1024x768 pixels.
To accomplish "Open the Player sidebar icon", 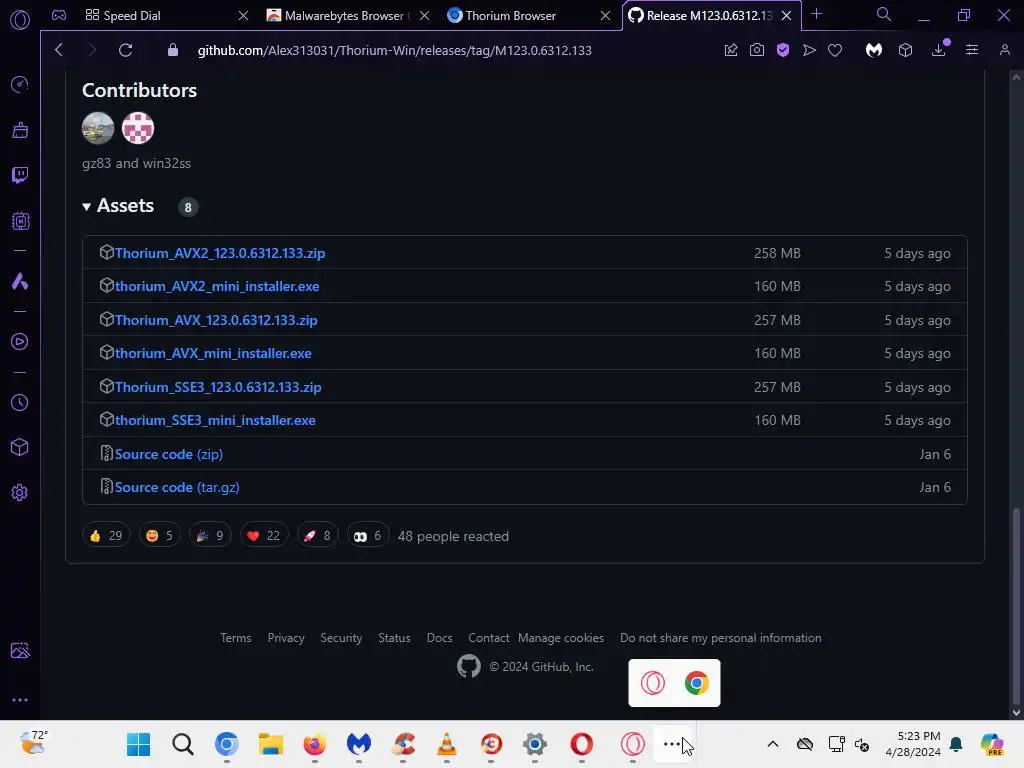I will (x=20, y=342).
